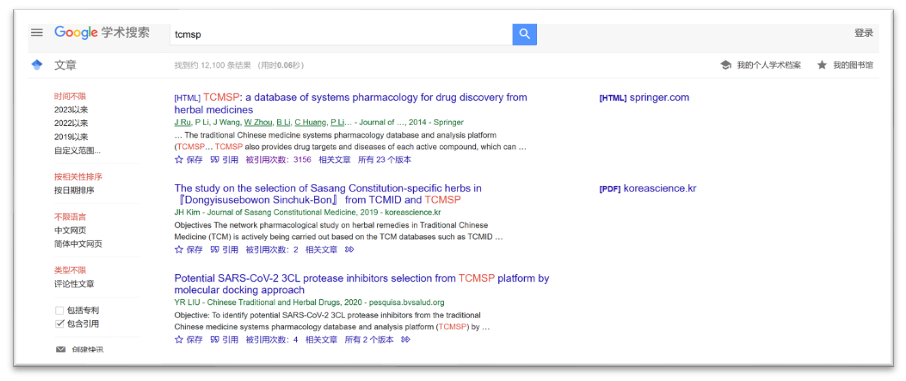This screenshot has height=381, width=906.
Task: Click the tcmsp search input field
Action: (341, 34)
